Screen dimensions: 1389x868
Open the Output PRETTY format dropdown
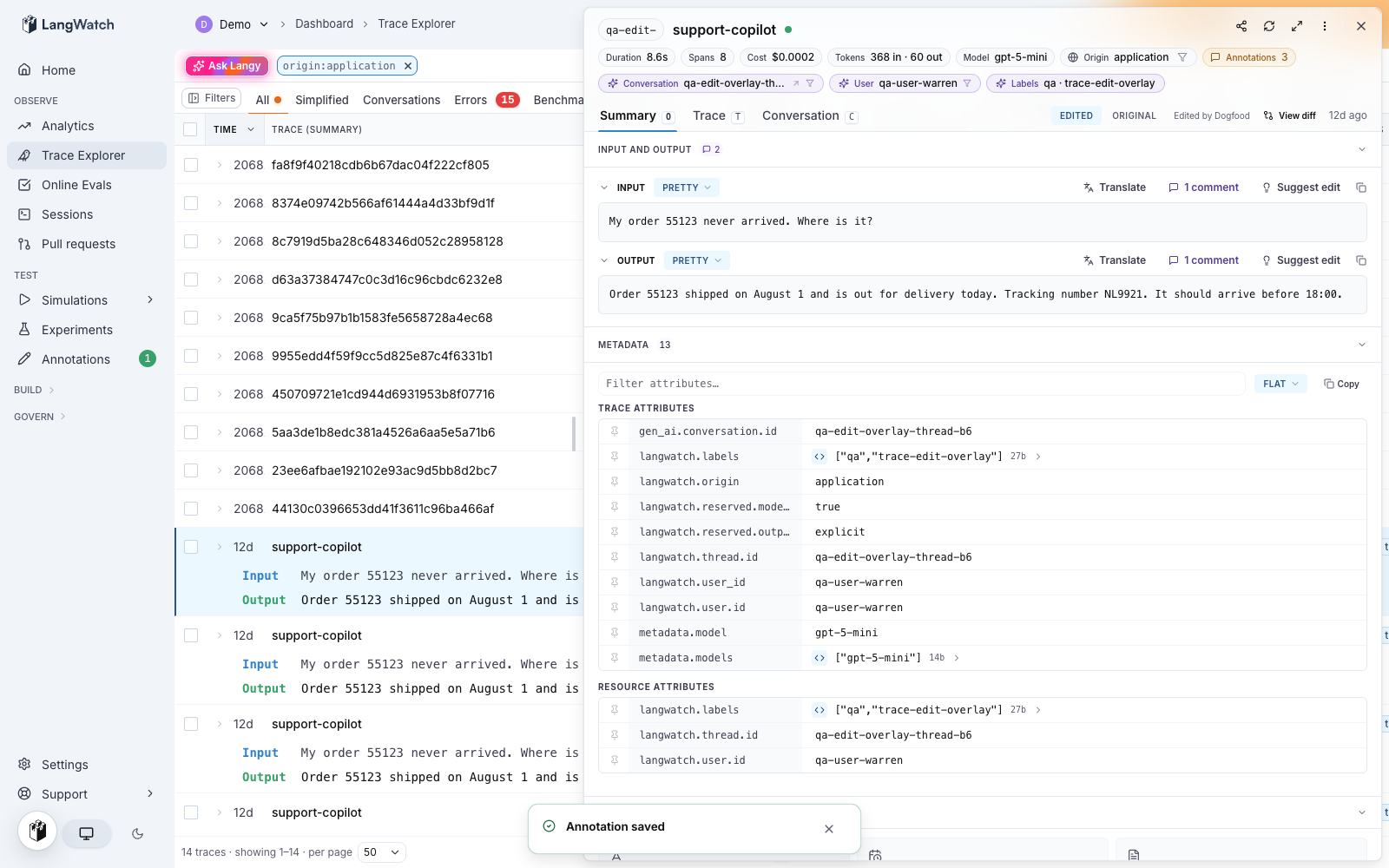[x=696, y=260]
